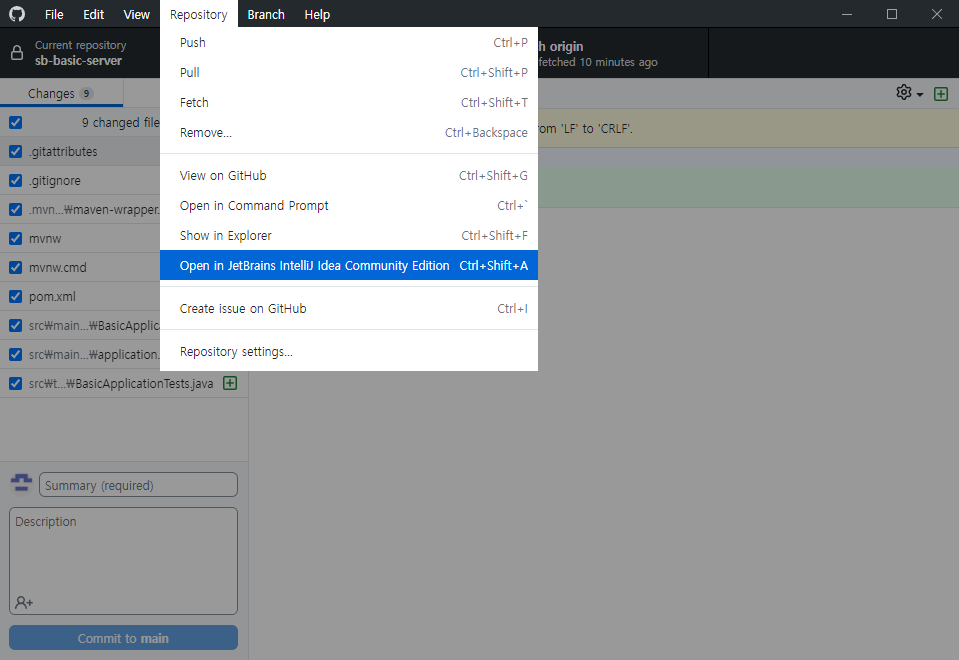Choose Push from Repository menu
Image resolution: width=959 pixels, height=660 pixels.
coord(349,43)
